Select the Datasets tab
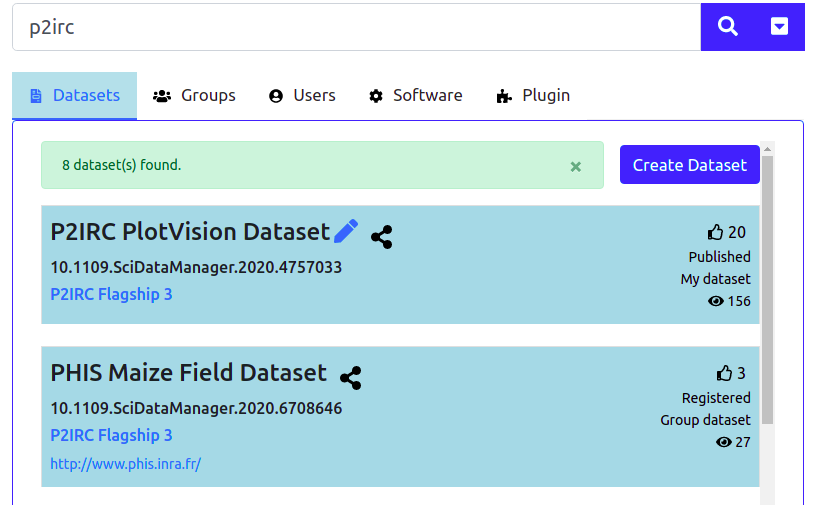 coord(75,96)
